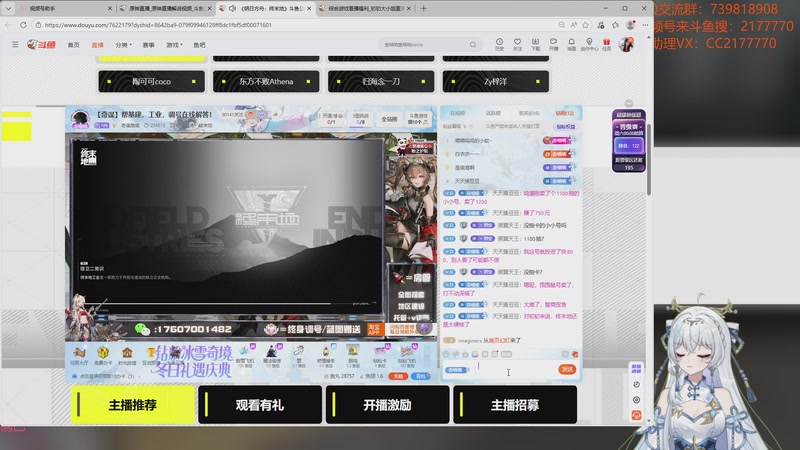
Task: Open a new browser tab with the plus button
Action: [423, 8]
